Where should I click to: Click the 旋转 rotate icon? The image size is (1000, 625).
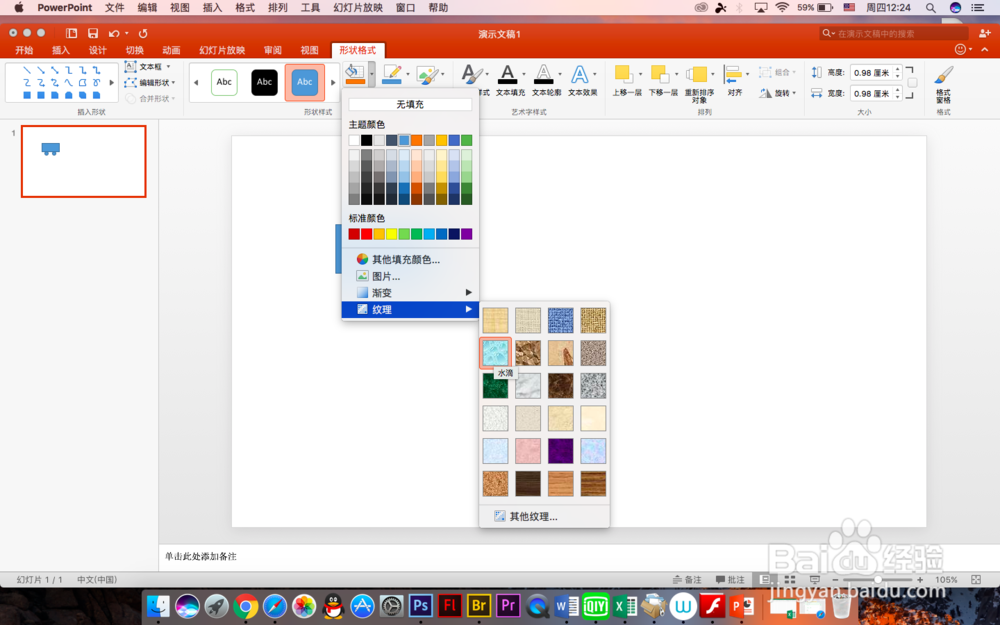click(766, 93)
